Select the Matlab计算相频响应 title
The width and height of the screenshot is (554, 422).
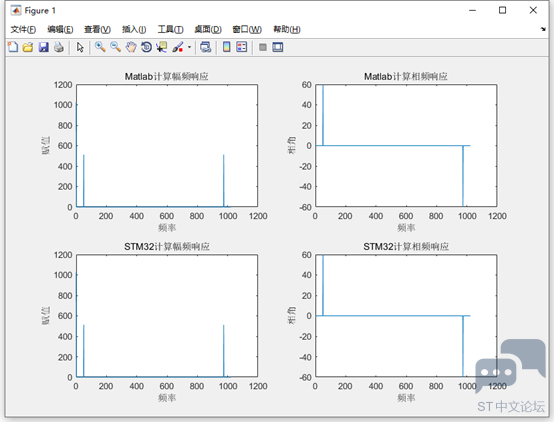[x=406, y=76]
